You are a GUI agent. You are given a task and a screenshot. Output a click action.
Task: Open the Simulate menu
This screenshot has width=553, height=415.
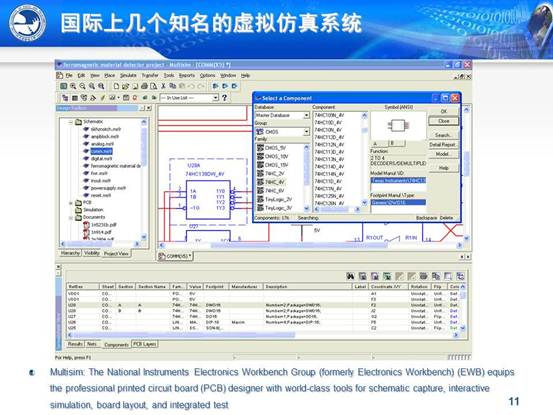pyautogui.click(x=128, y=75)
